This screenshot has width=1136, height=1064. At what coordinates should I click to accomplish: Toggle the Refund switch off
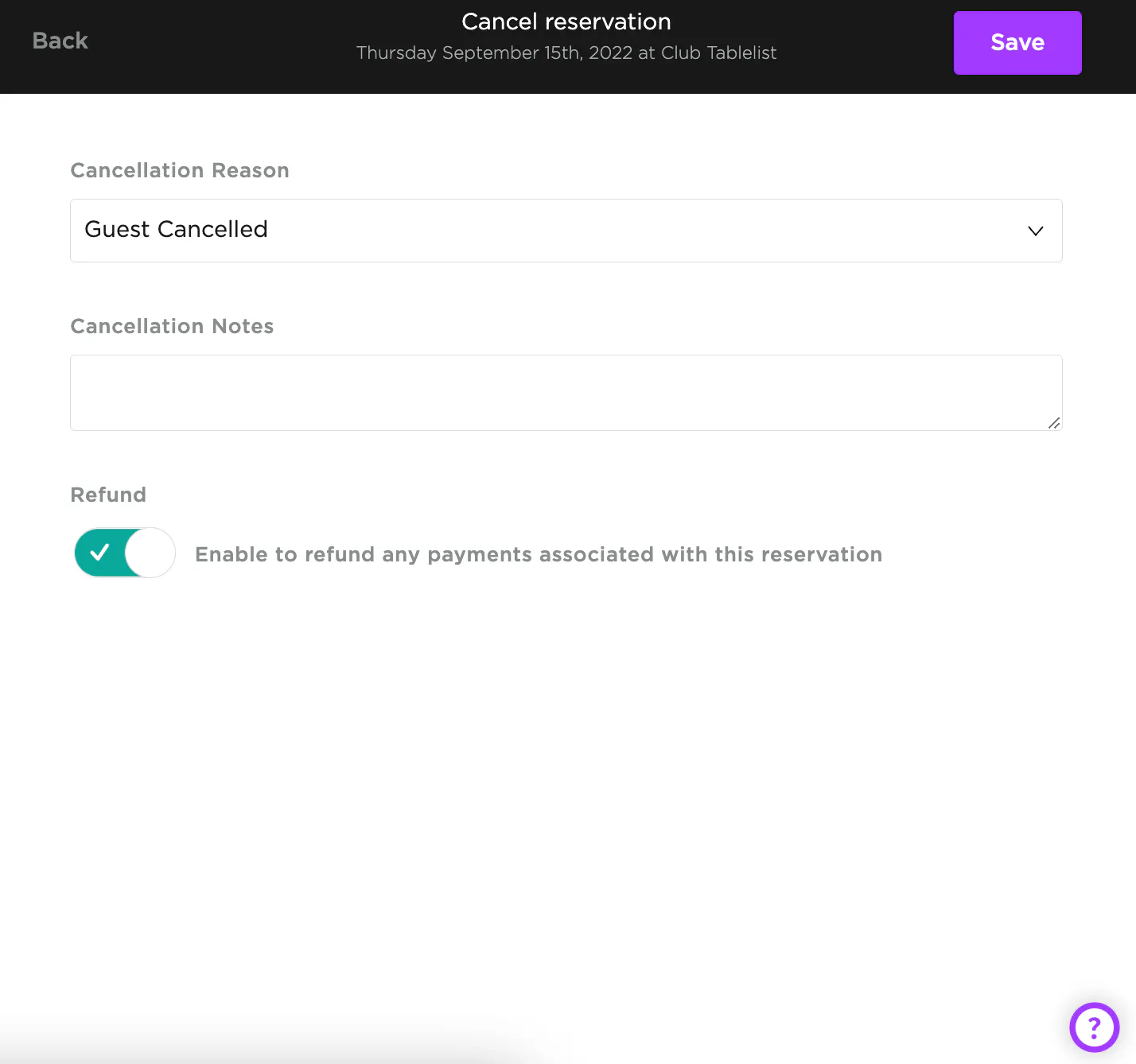coord(125,553)
